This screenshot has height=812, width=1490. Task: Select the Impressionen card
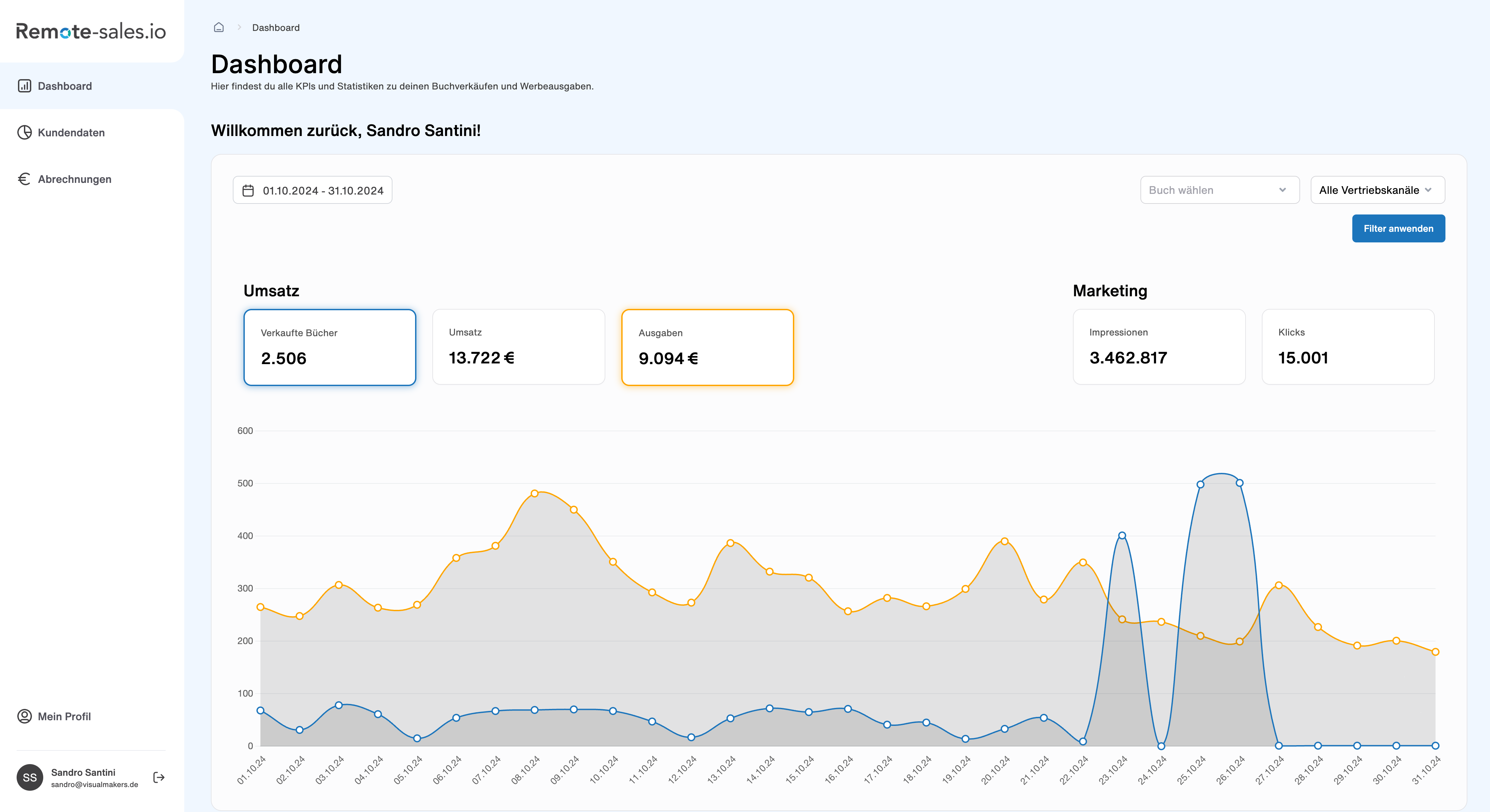[x=1158, y=346]
